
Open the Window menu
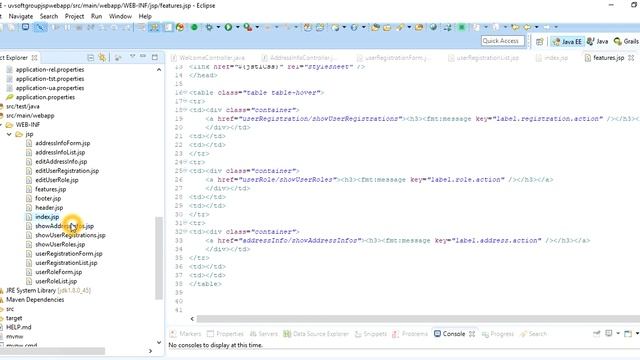pos(120,16)
